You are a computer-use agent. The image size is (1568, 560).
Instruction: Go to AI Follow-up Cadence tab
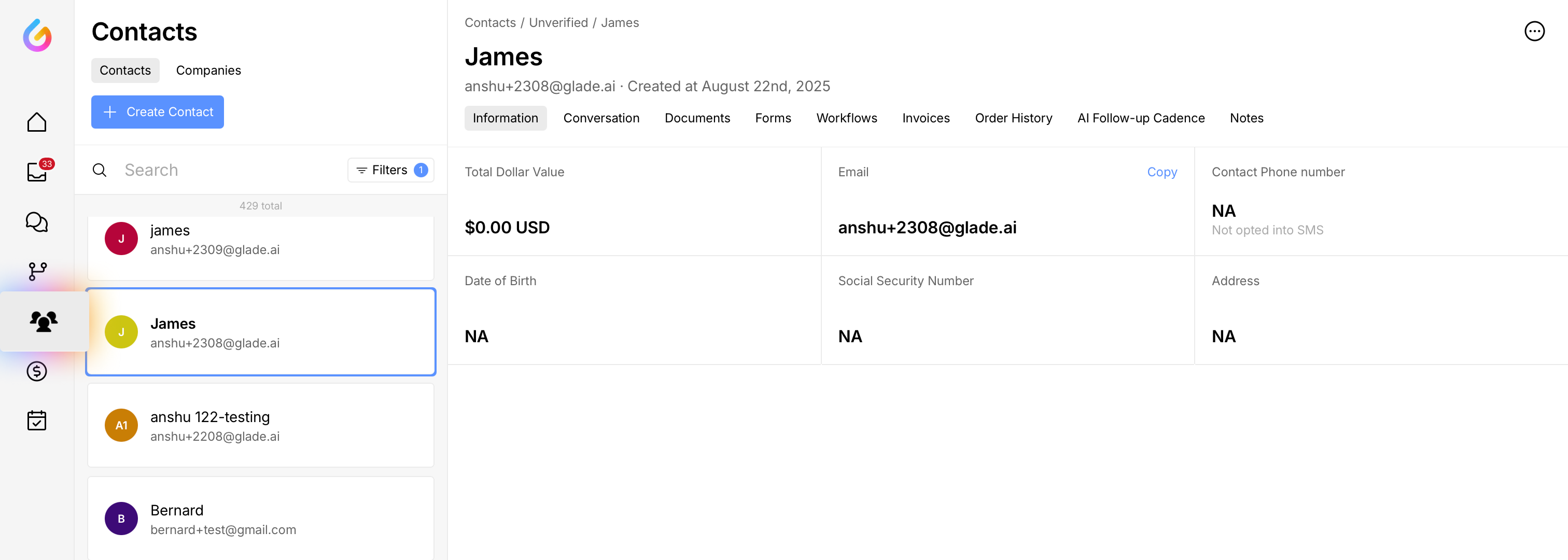[x=1140, y=118]
